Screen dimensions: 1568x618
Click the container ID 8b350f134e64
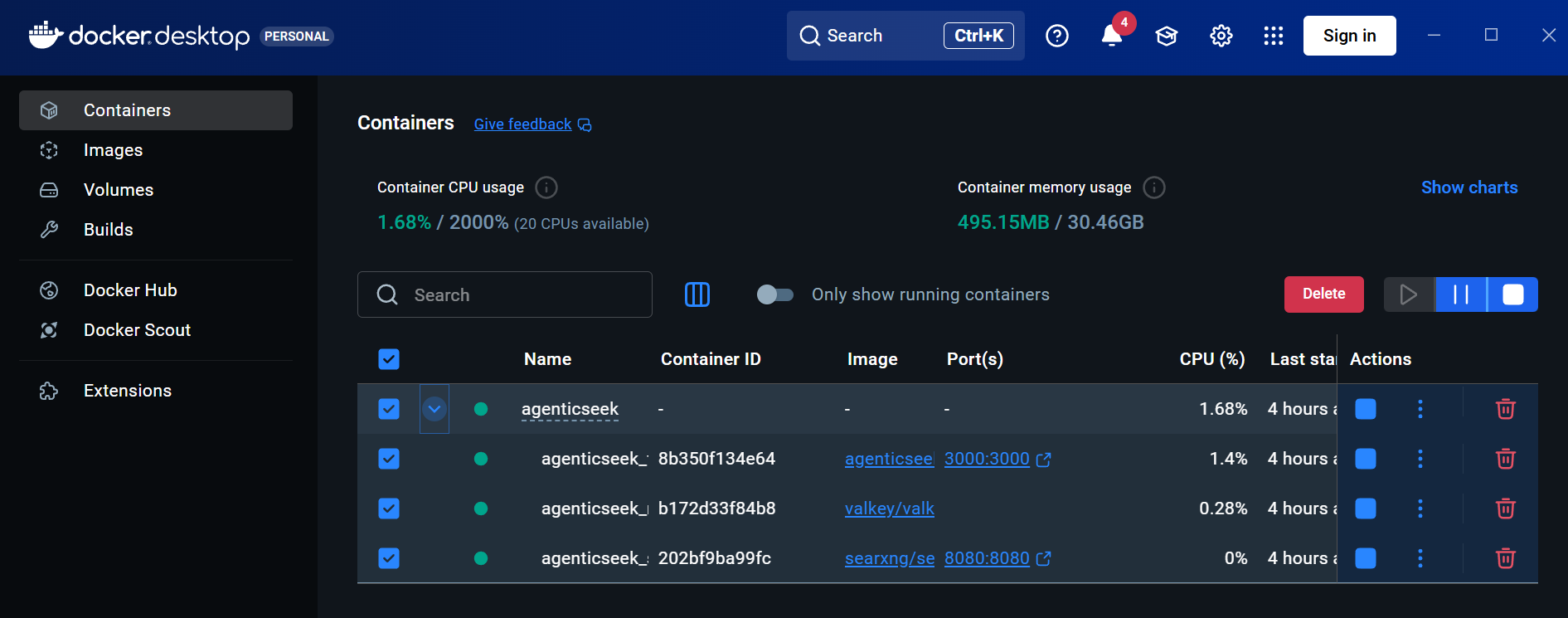tap(716, 459)
